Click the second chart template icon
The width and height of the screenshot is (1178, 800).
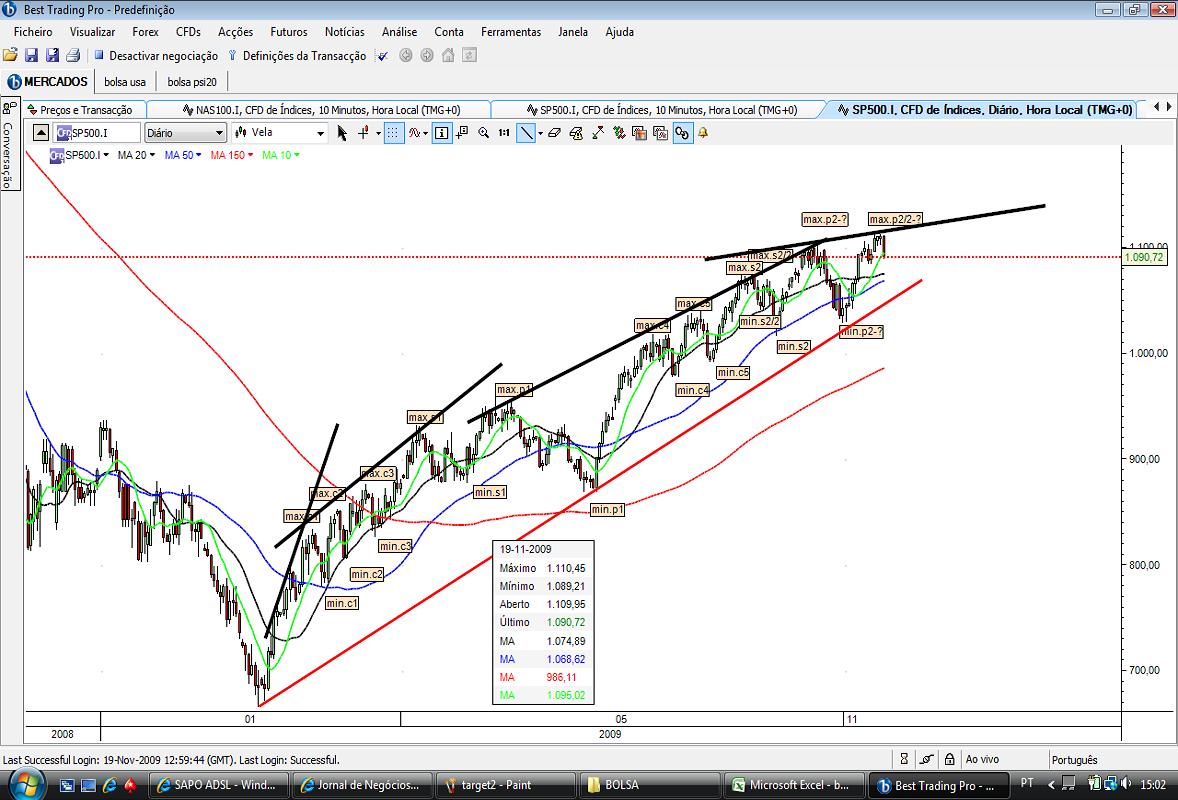point(661,133)
